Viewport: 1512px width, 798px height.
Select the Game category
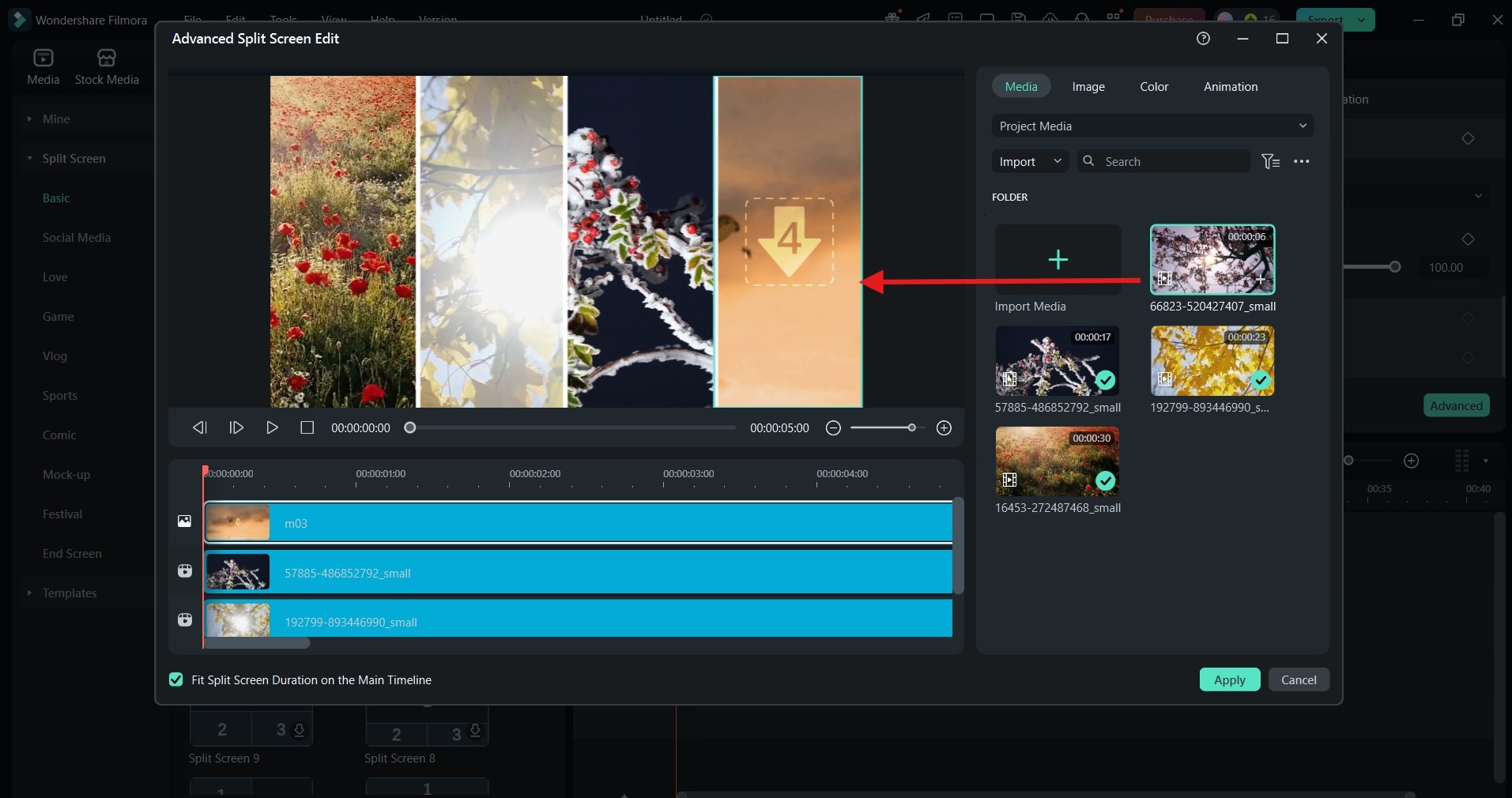tap(58, 316)
